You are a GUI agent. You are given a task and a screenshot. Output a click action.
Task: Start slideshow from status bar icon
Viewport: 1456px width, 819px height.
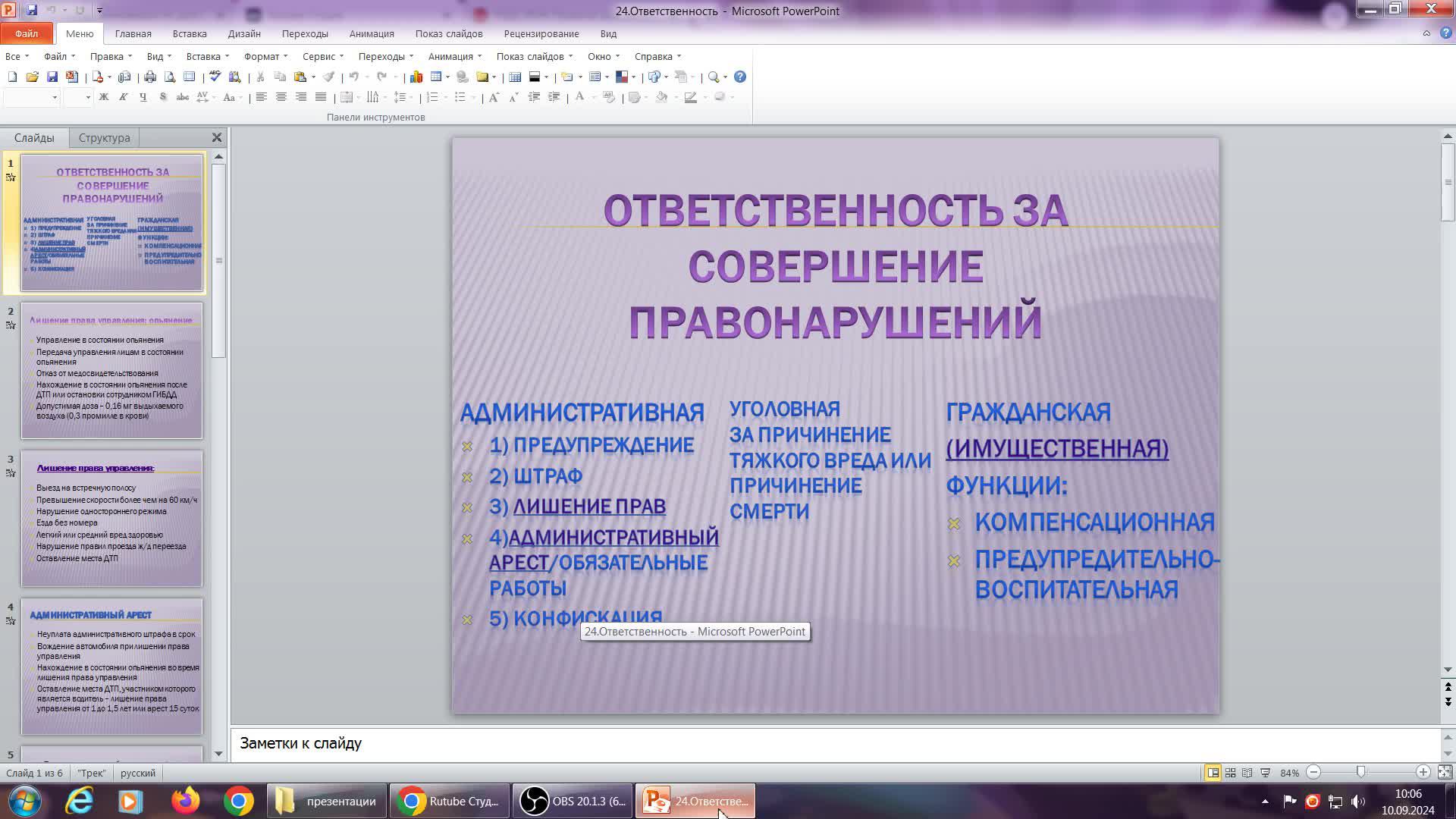1265,773
